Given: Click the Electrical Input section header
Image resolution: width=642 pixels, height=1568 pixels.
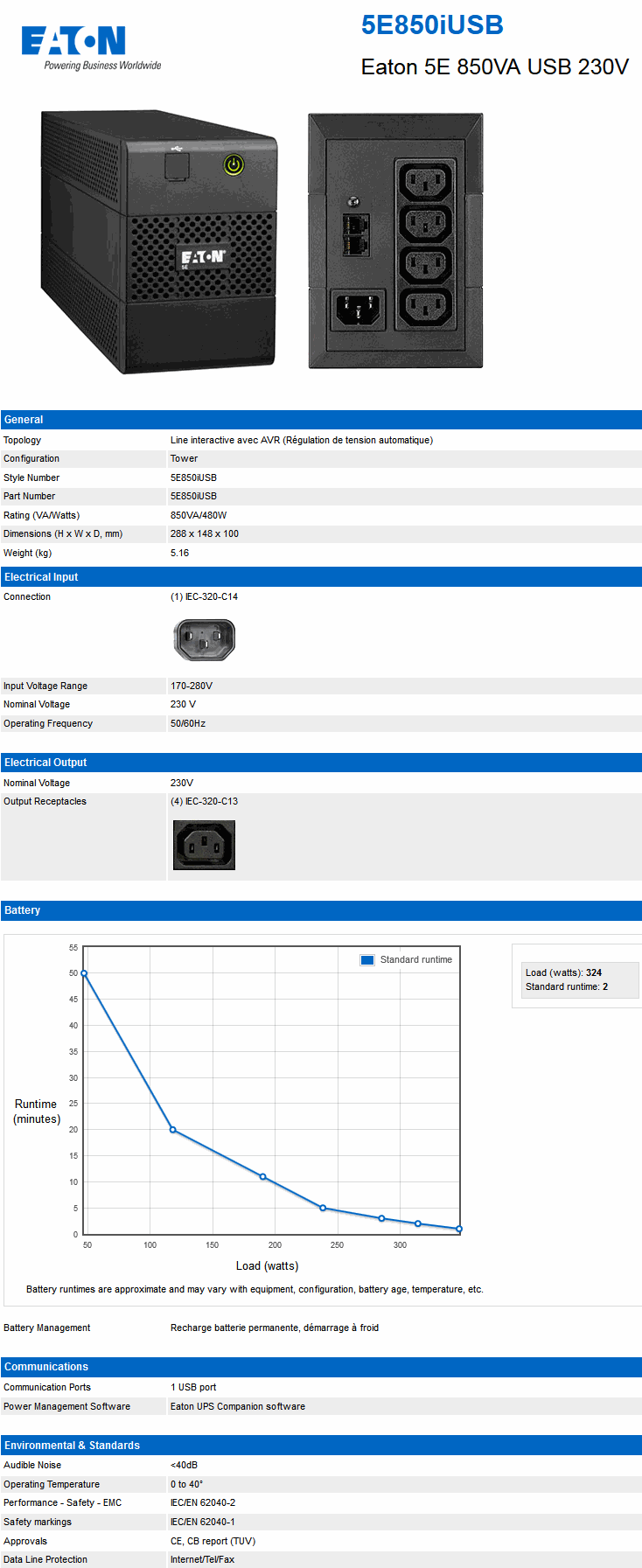Looking at the screenshot, I should [321, 577].
